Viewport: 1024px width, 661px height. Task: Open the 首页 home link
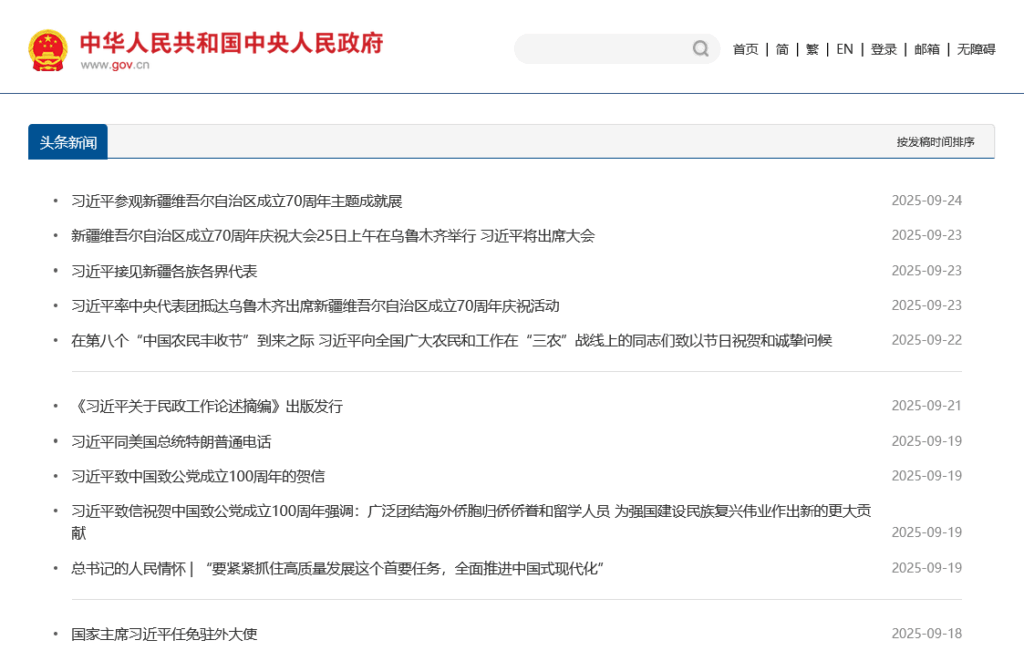pos(745,49)
